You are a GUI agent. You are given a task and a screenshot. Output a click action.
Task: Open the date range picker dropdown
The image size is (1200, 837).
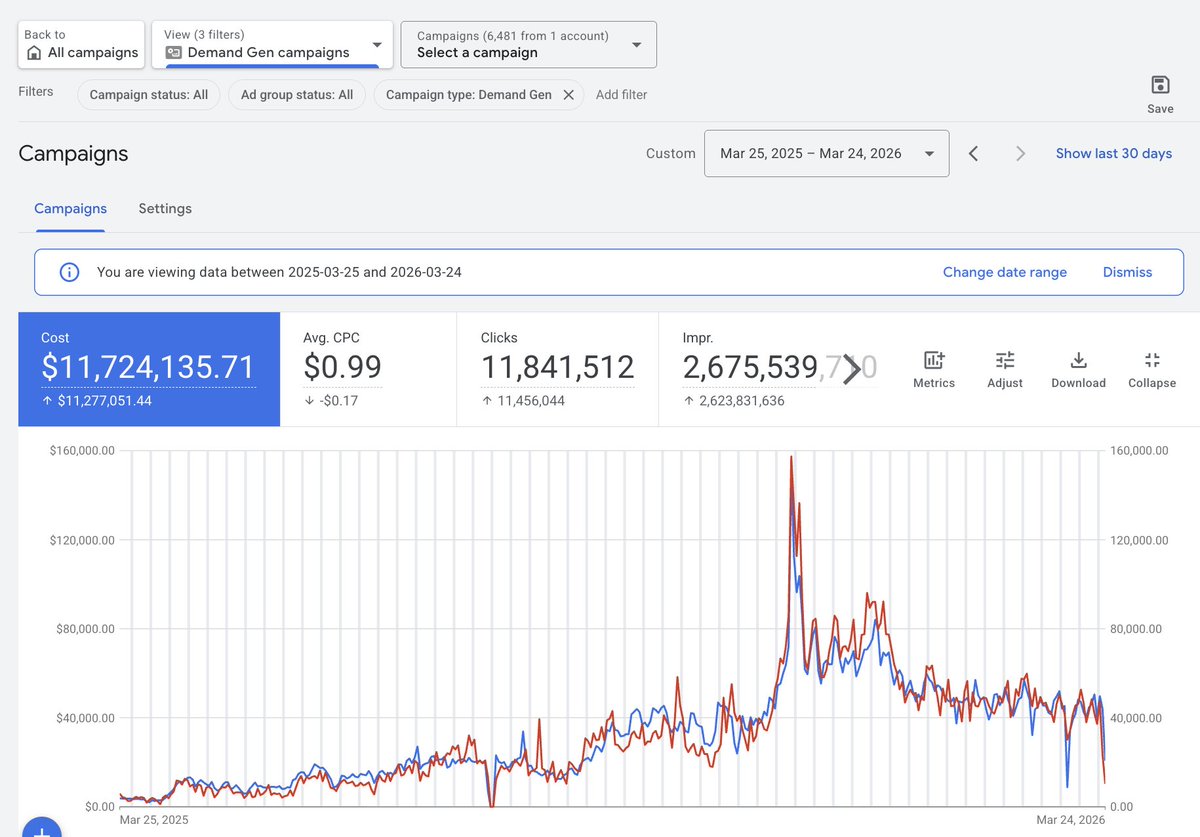click(826, 153)
